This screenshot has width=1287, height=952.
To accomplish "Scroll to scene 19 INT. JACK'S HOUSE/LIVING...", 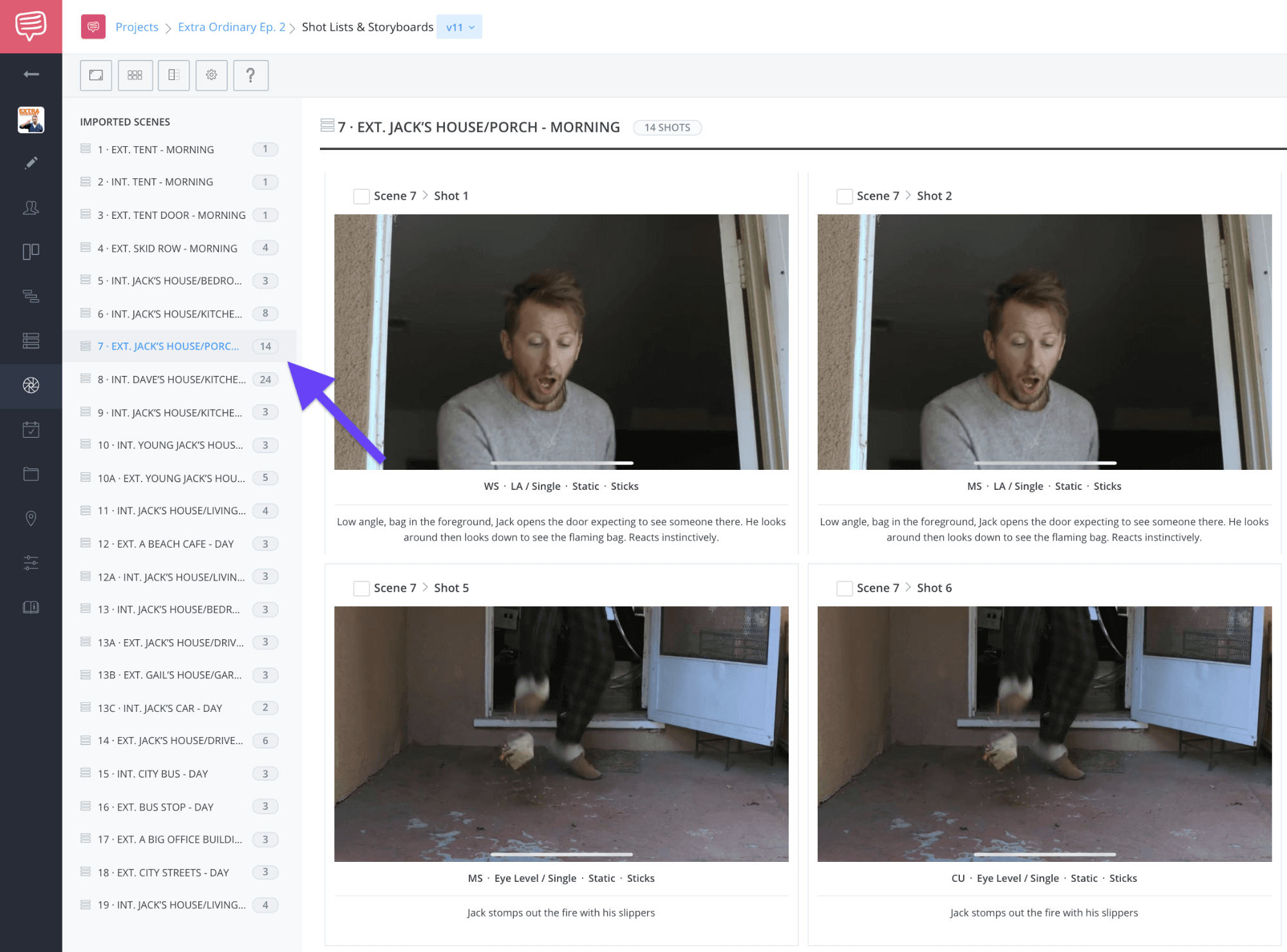I will point(172,905).
